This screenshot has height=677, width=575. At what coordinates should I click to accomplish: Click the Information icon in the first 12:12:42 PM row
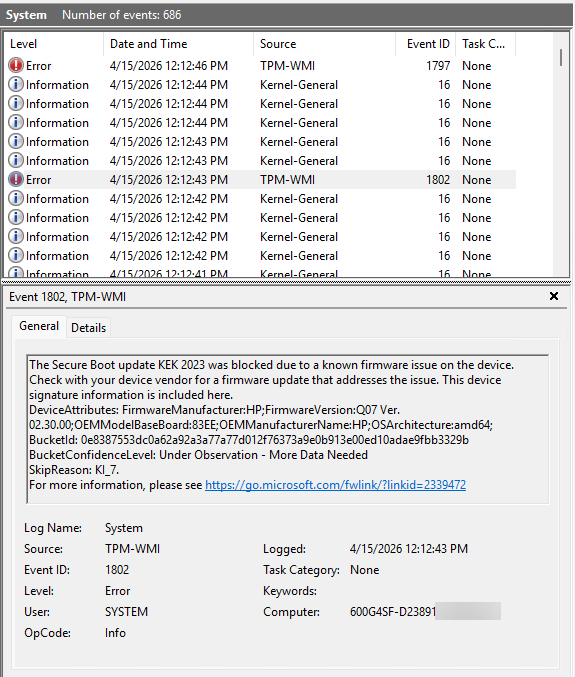pos(16,199)
